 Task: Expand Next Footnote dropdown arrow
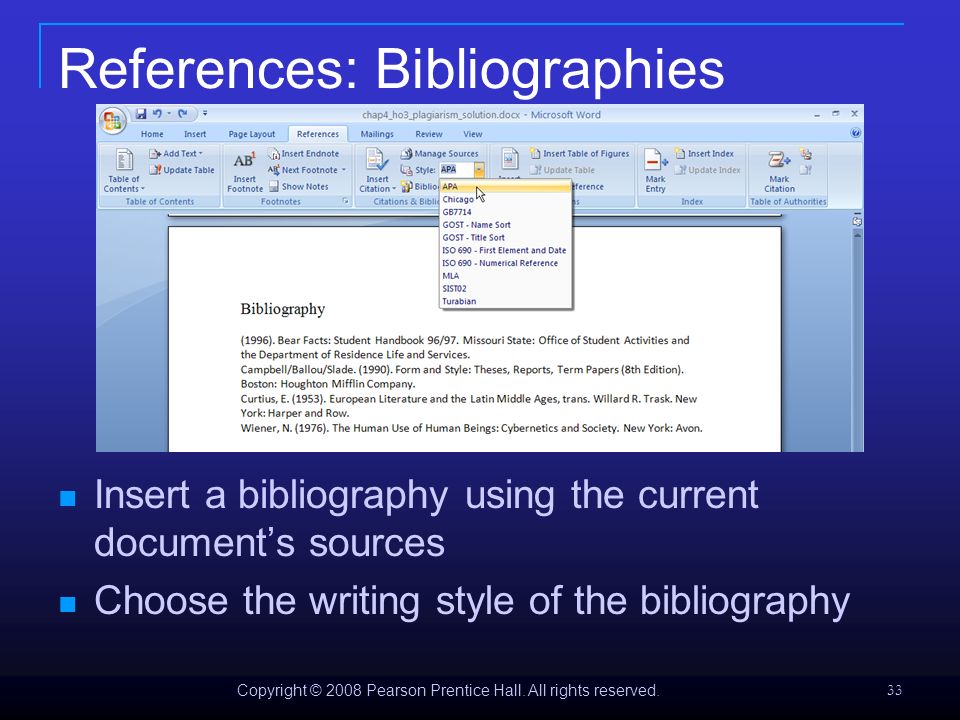[x=344, y=170]
